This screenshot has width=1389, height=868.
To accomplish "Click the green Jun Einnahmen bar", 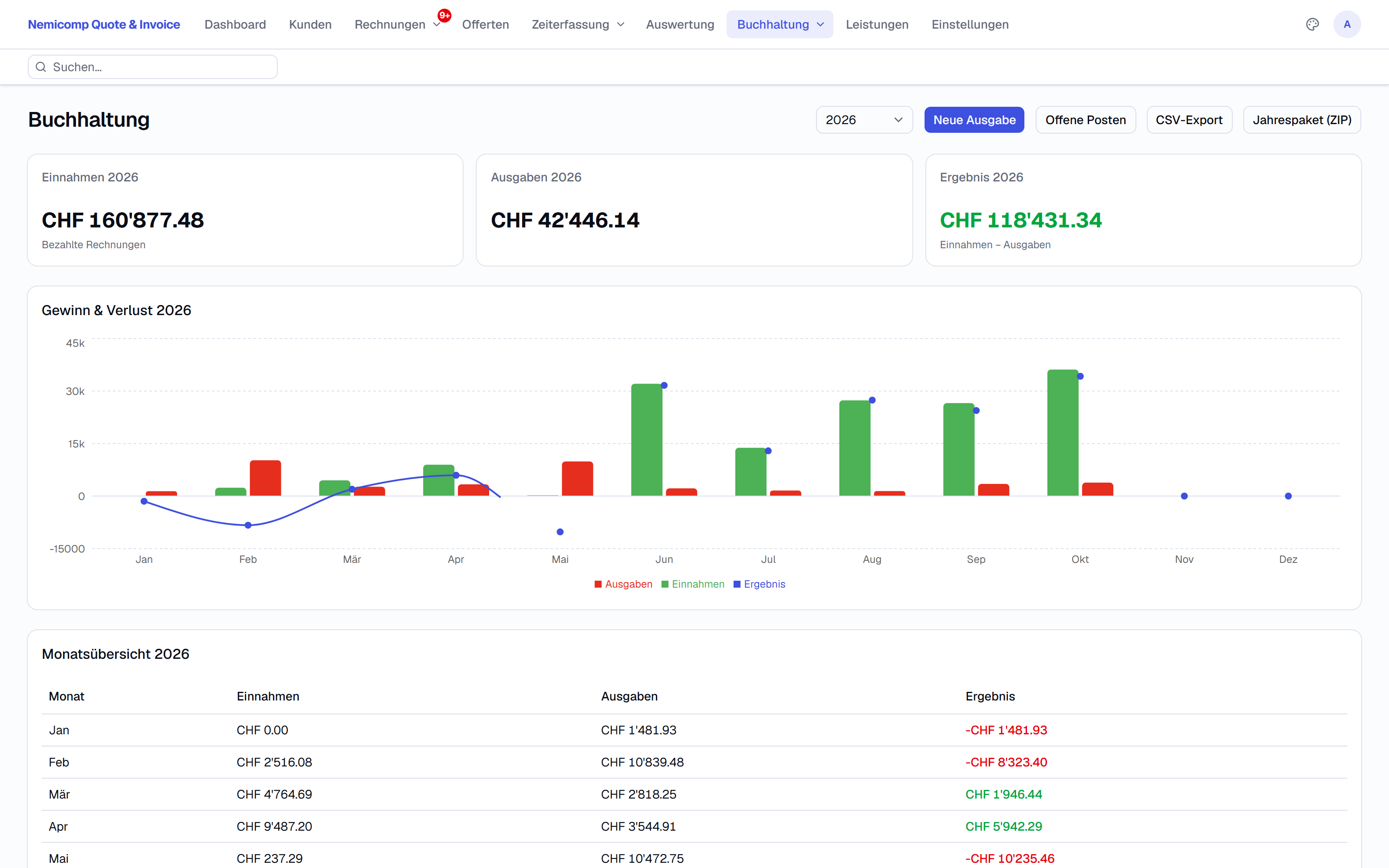I will [x=646, y=440].
